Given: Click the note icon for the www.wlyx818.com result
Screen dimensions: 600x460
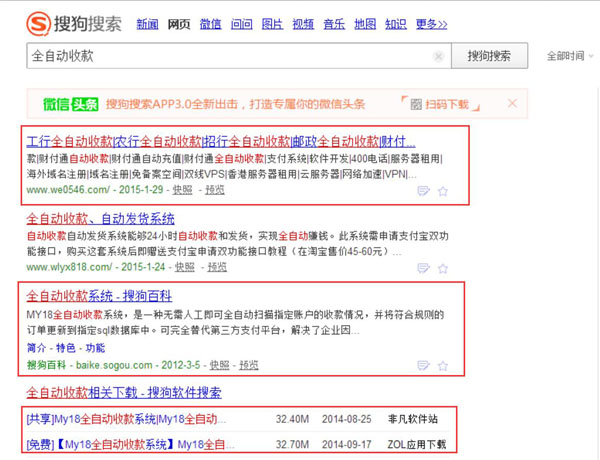Looking at the screenshot, I should tap(423, 268).
